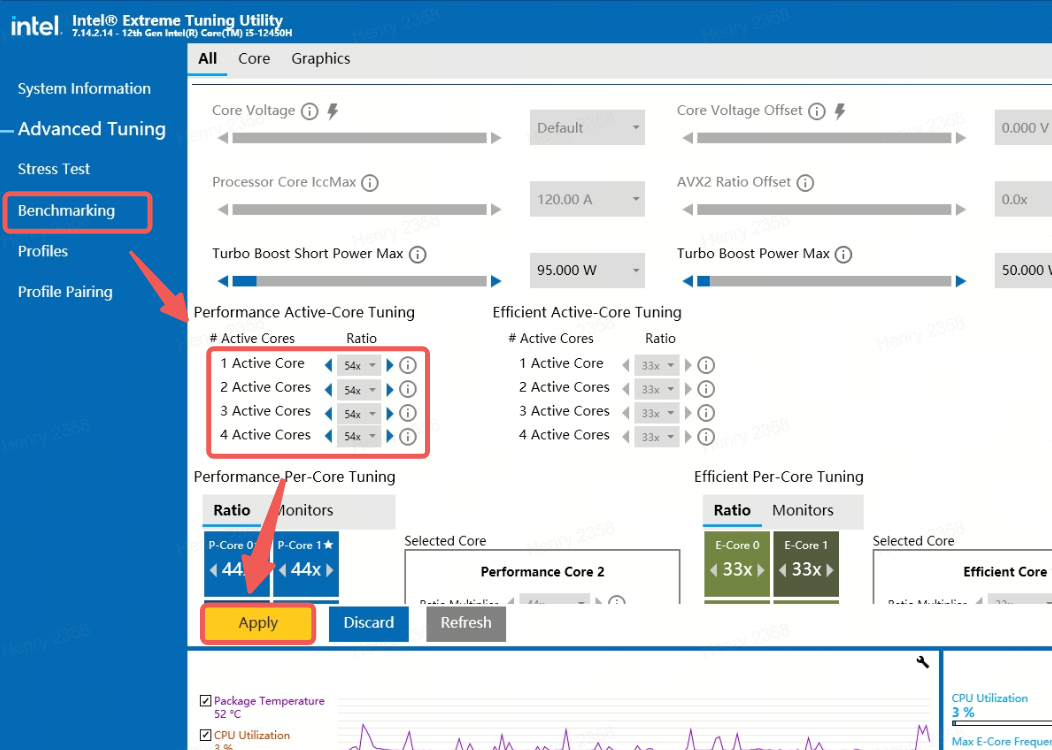Image resolution: width=1052 pixels, height=750 pixels.
Task: Show info for efficient 2 Active Cores ratio
Action: (706, 389)
